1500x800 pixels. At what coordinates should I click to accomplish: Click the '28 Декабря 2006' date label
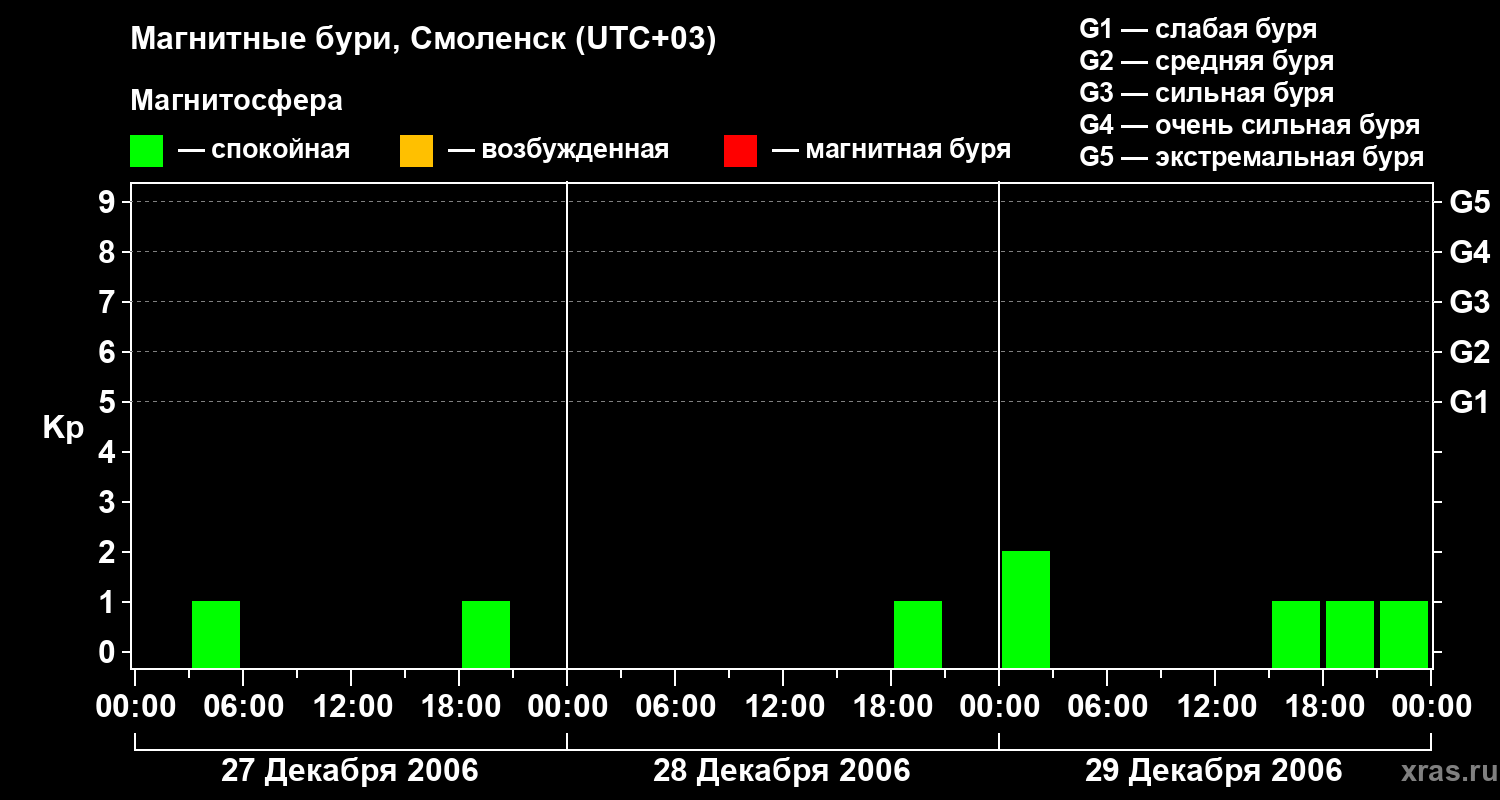click(782, 771)
